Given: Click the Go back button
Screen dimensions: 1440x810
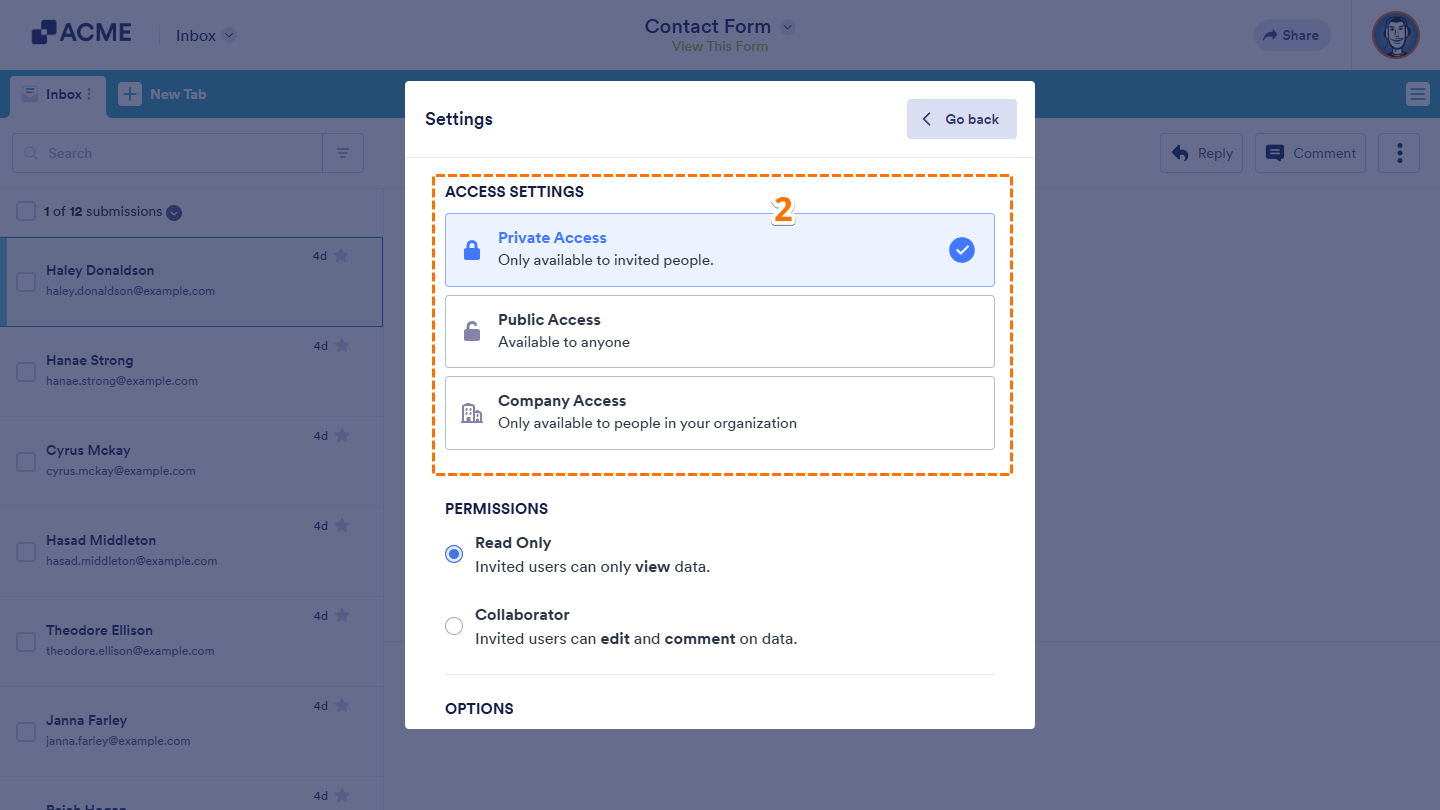Looking at the screenshot, I should [x=961, y=118].
